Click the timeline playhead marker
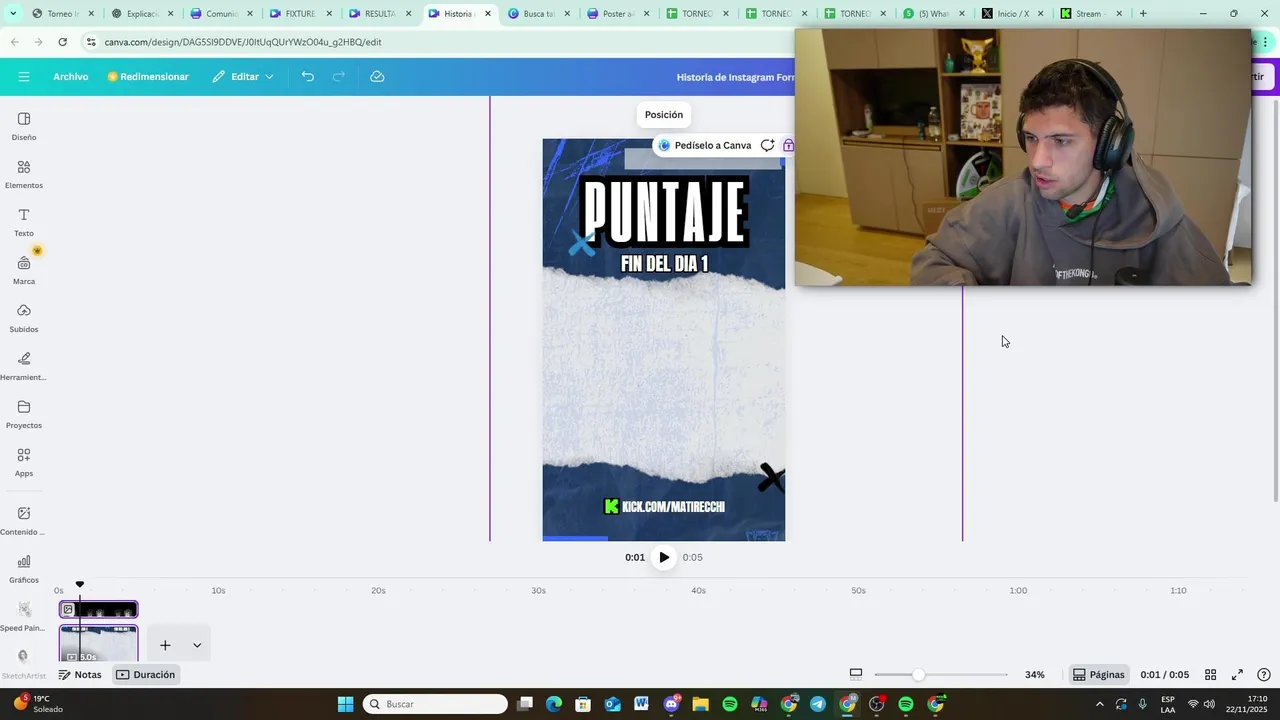This screenshot has width=1280, height=720. pos(80,584)
